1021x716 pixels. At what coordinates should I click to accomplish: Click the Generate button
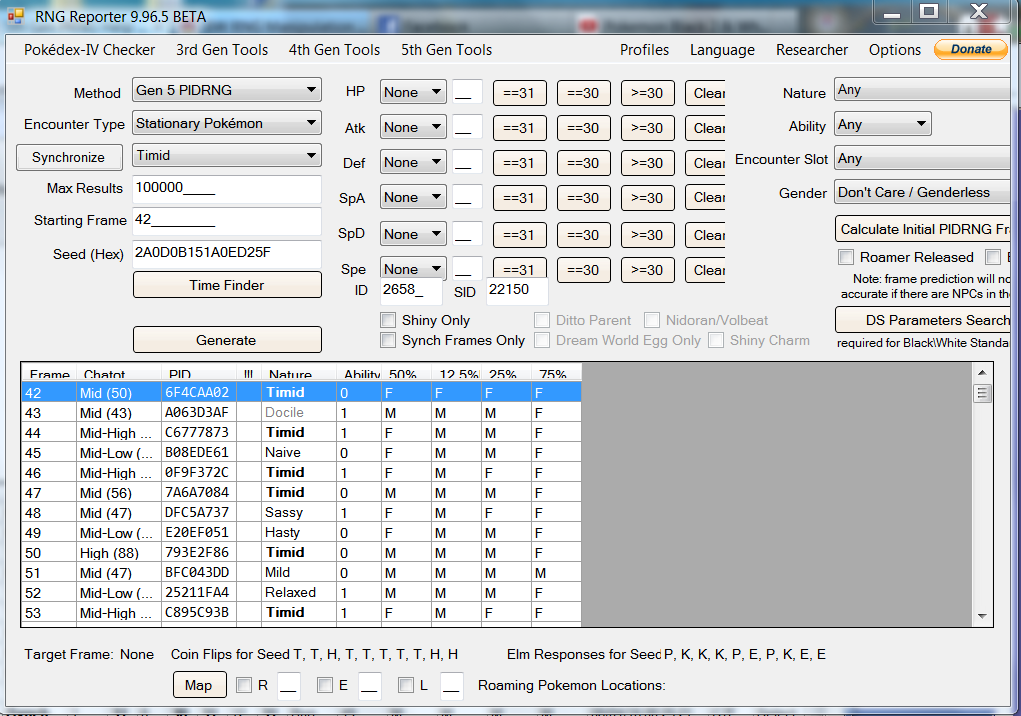(x=227, y=340)
